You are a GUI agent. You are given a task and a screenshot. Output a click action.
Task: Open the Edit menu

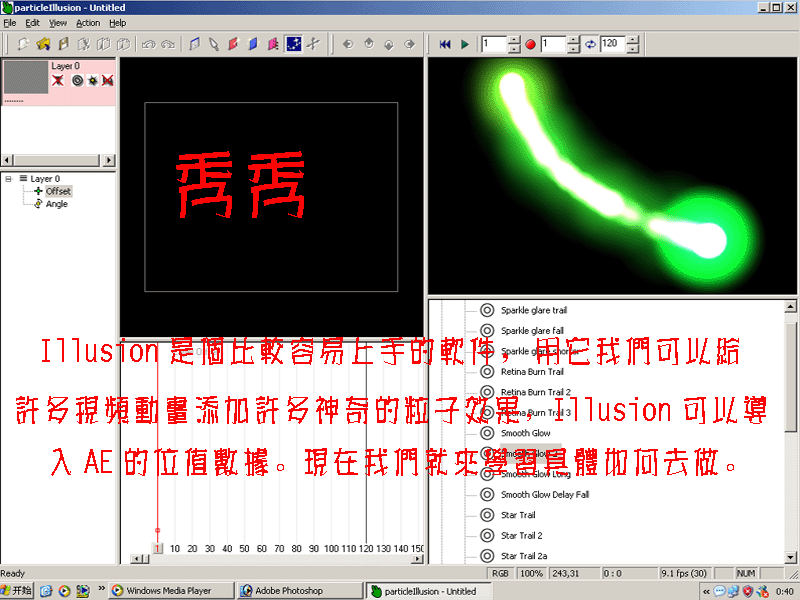click(x=32, y=23)
